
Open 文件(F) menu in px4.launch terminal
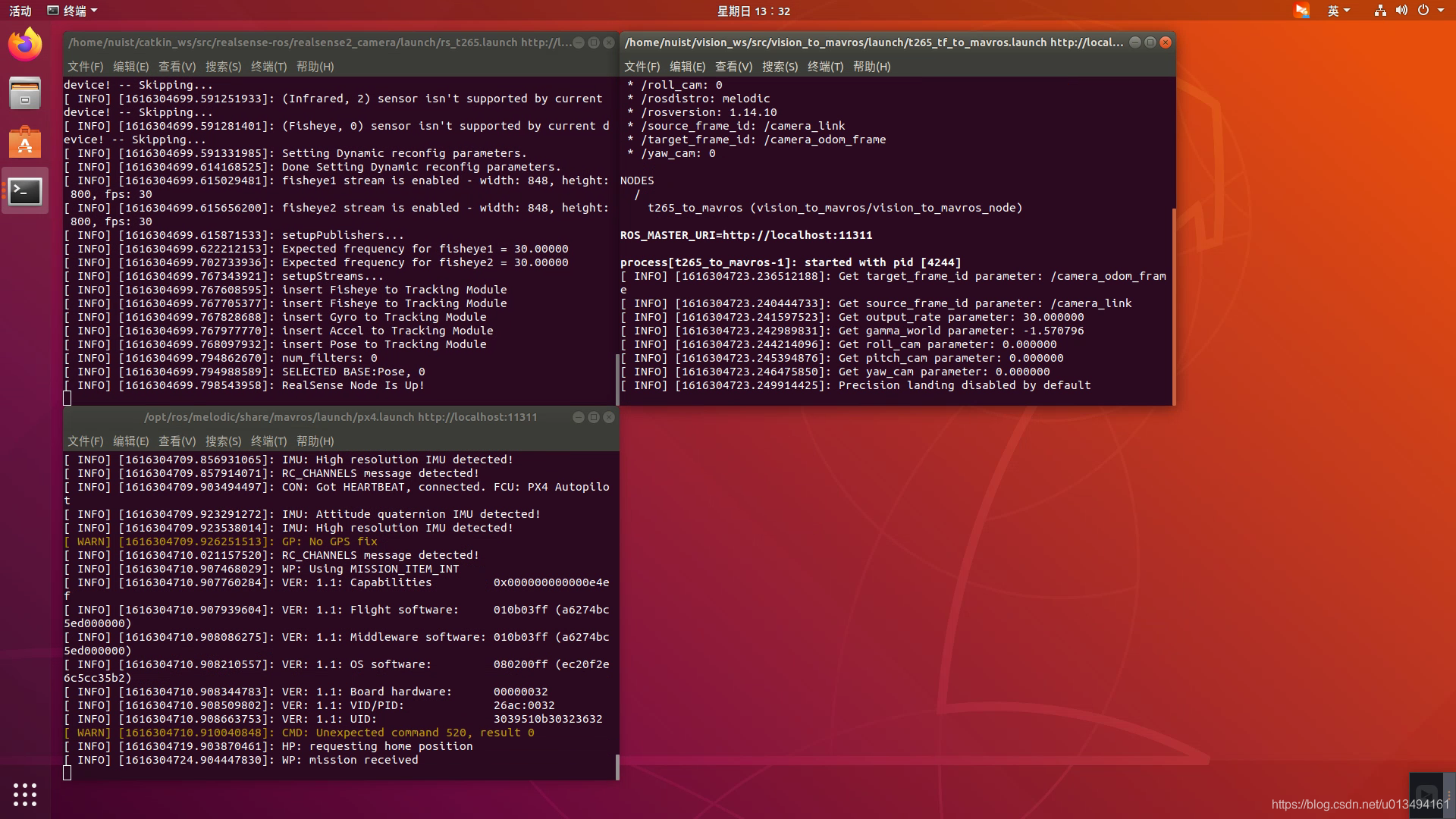pos(85,441)
